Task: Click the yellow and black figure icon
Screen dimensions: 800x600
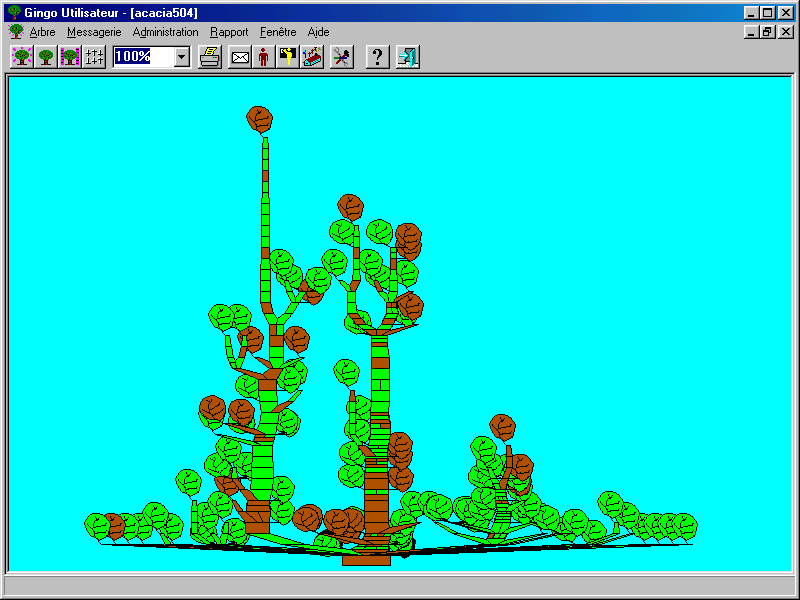Action: point(288,57)
